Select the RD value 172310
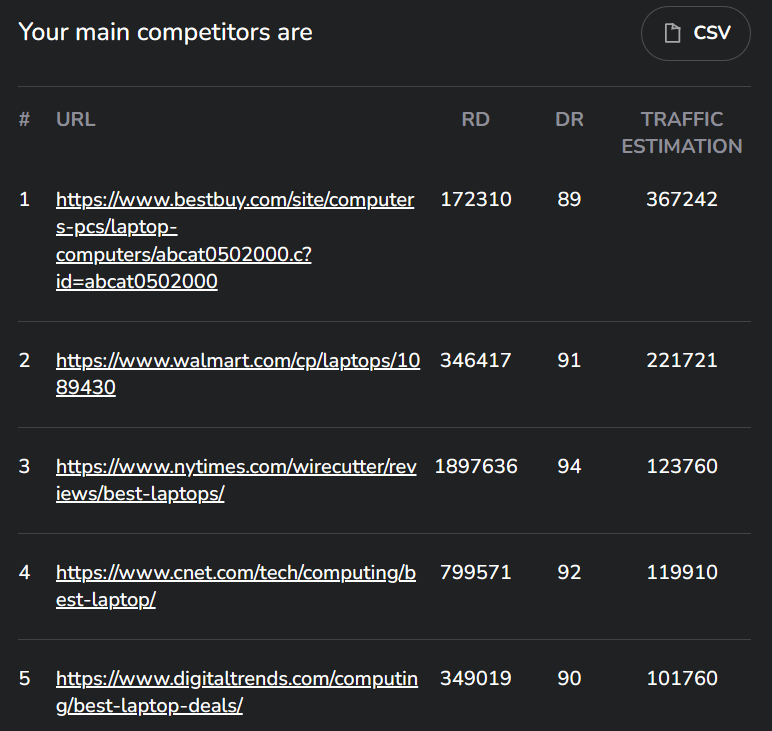This screenshot has width=772, height=731. (x=476, y=199)
